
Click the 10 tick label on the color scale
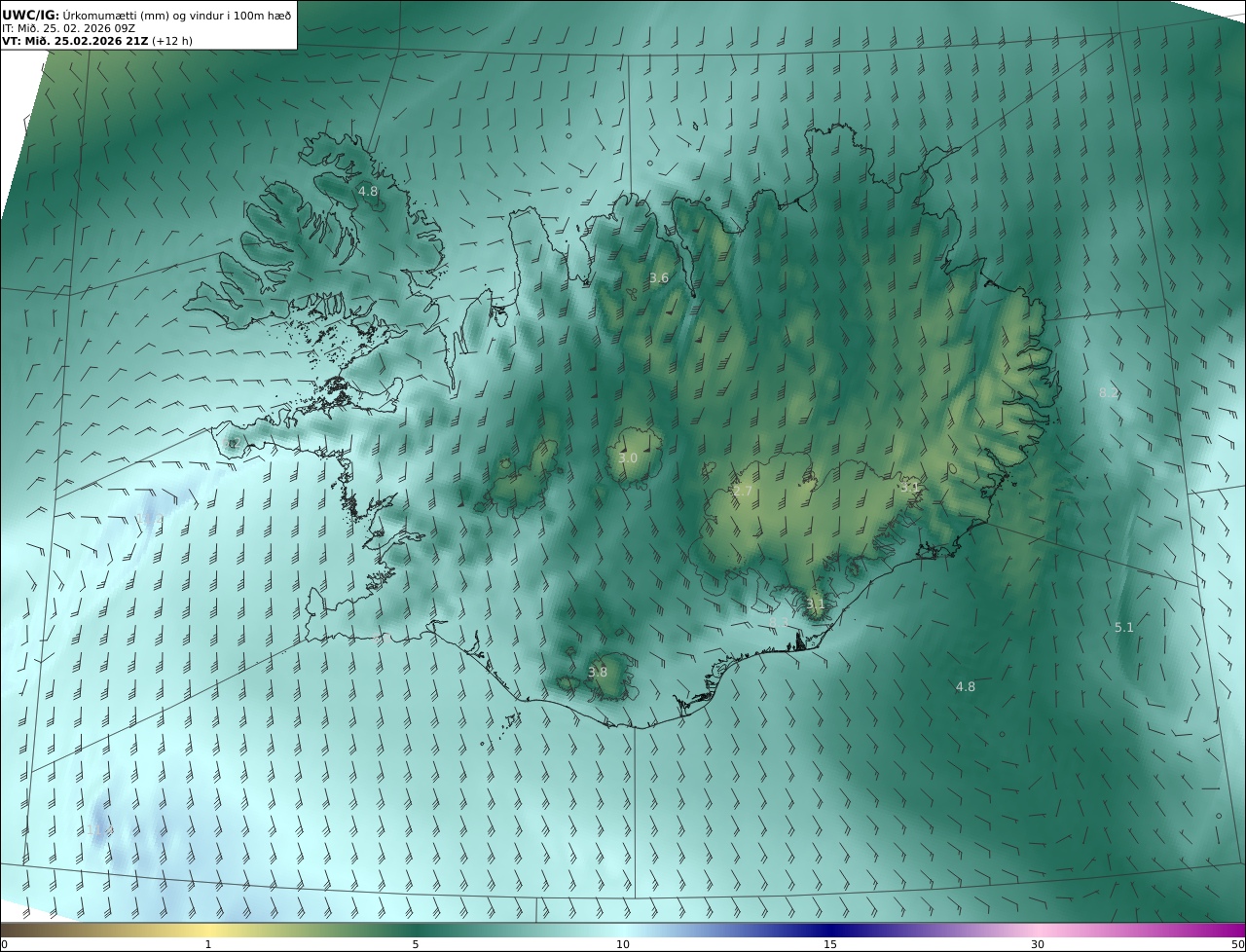[623, 944]
